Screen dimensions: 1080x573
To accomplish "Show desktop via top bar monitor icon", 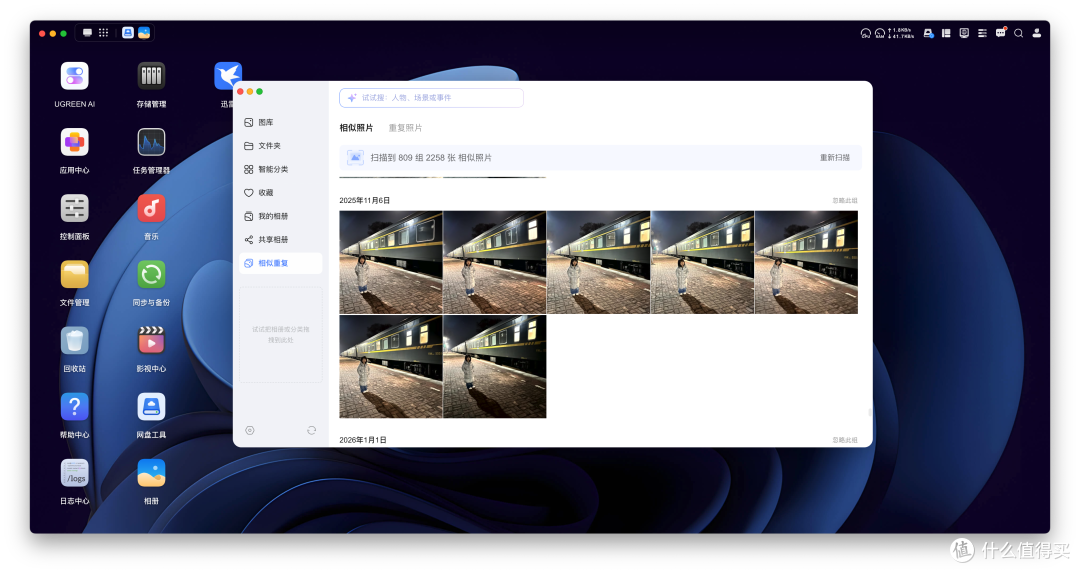I will coord(87,32).
